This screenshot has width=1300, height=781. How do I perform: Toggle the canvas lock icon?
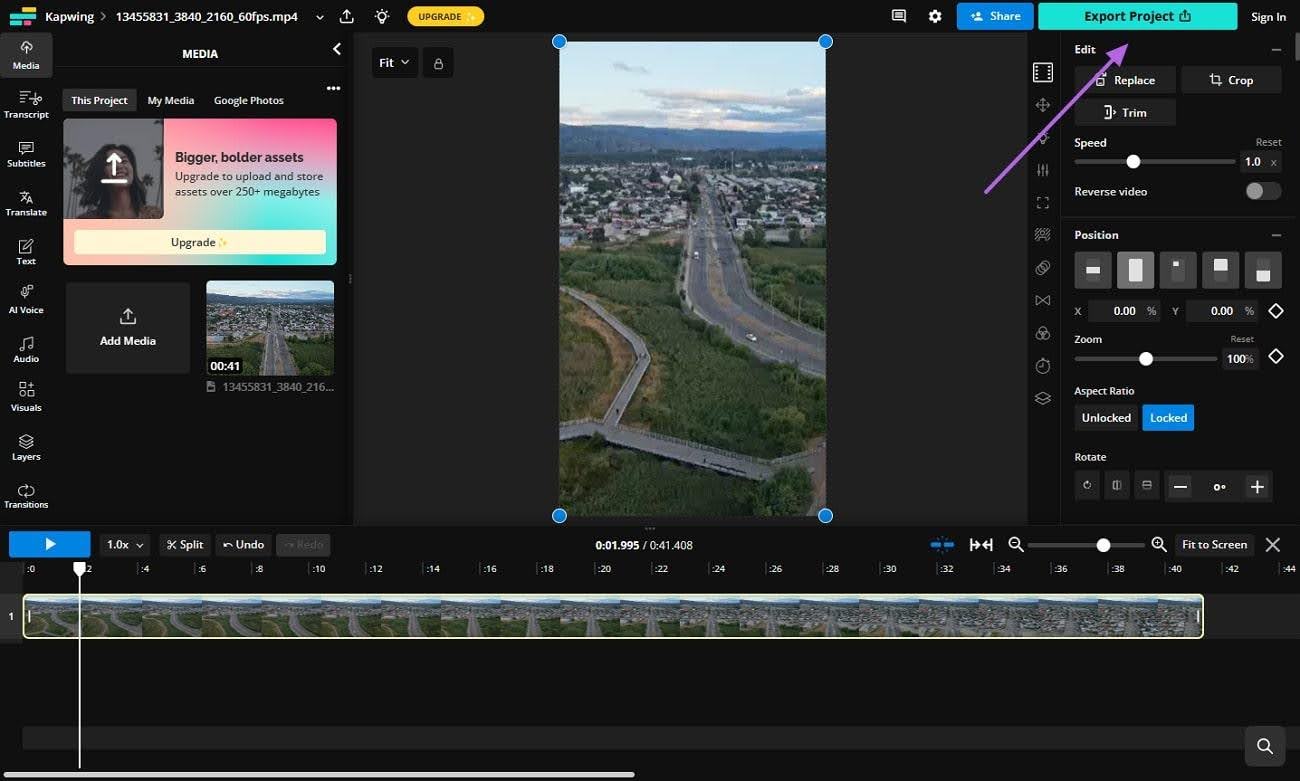coord(438,63)
